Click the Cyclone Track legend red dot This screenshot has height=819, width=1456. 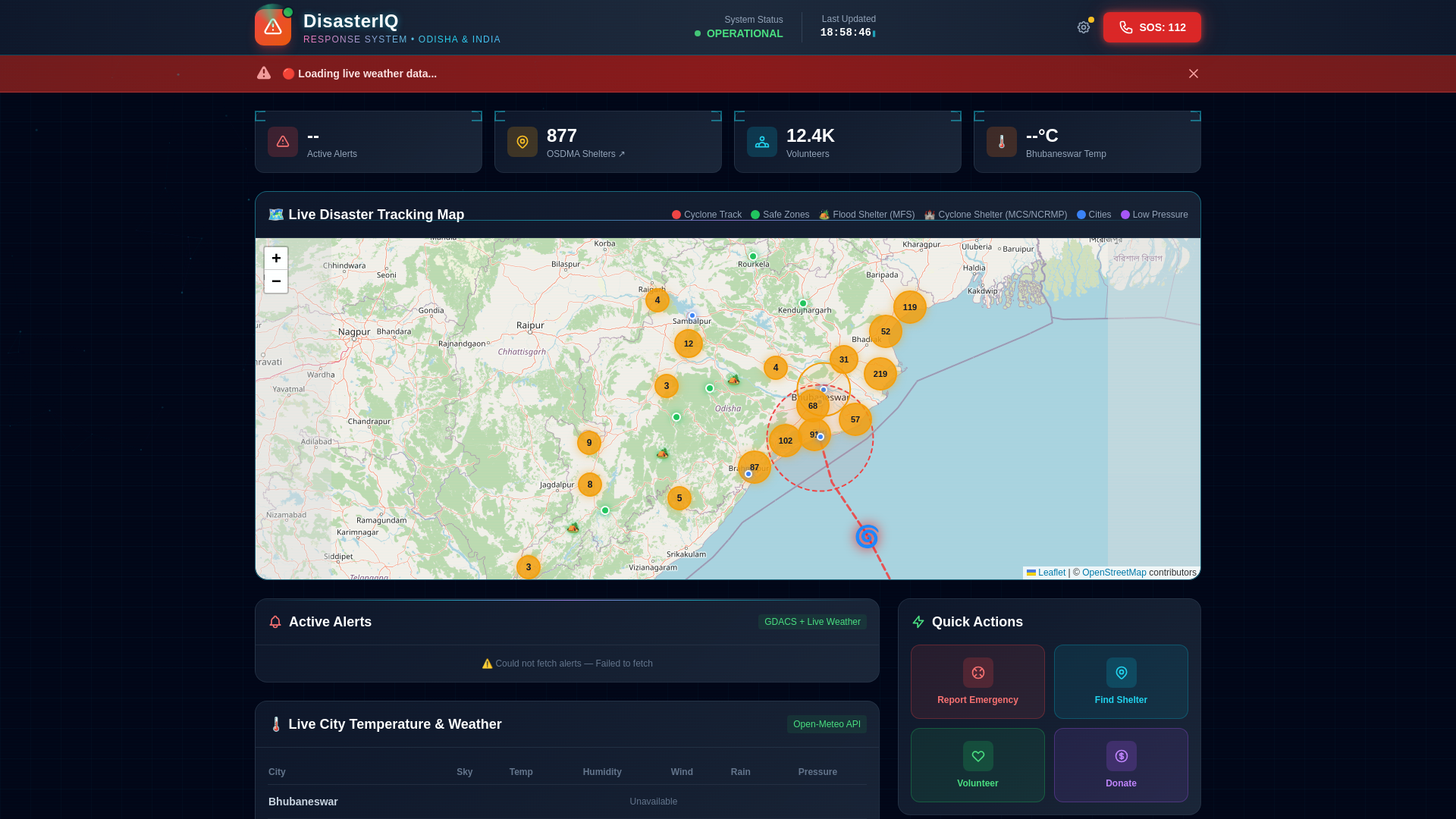tap(676, 215)
